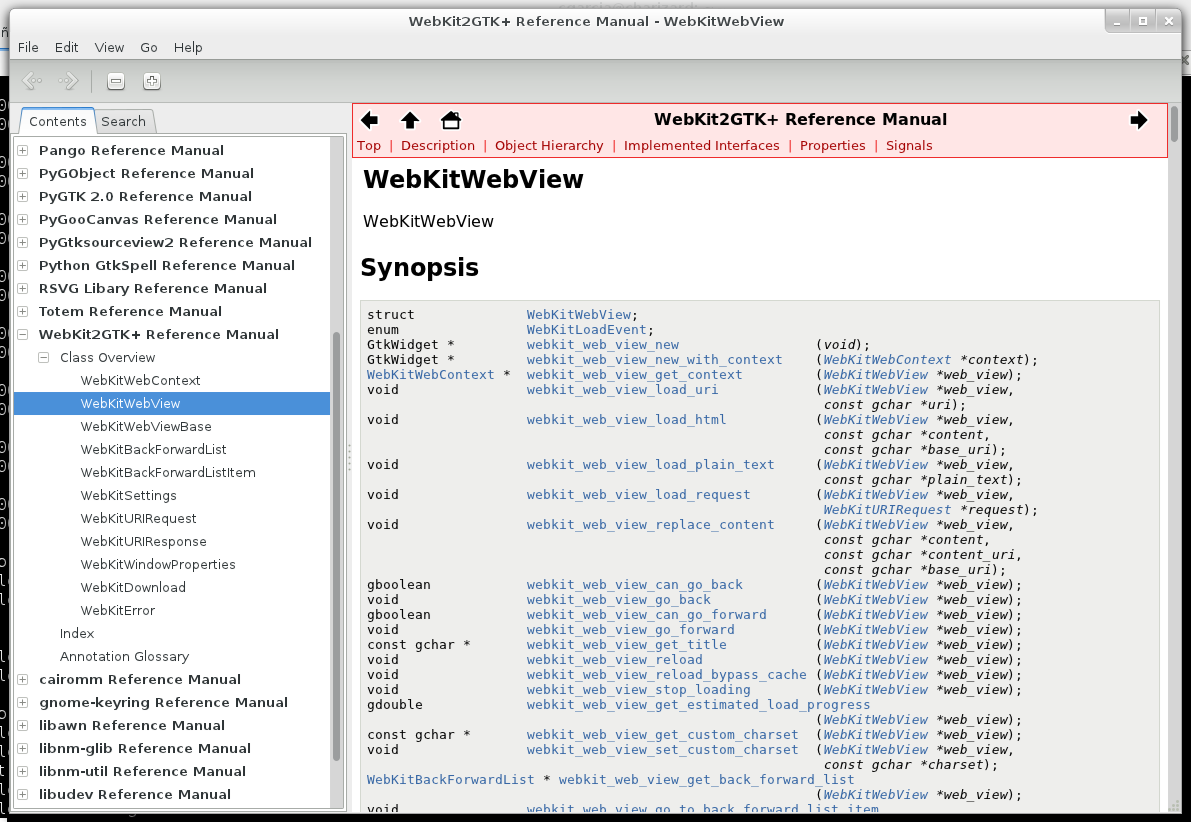Screen dimensions: 1191x822
Task: Go to Implemented Interfaces link
Action: (x=701, y=146)
